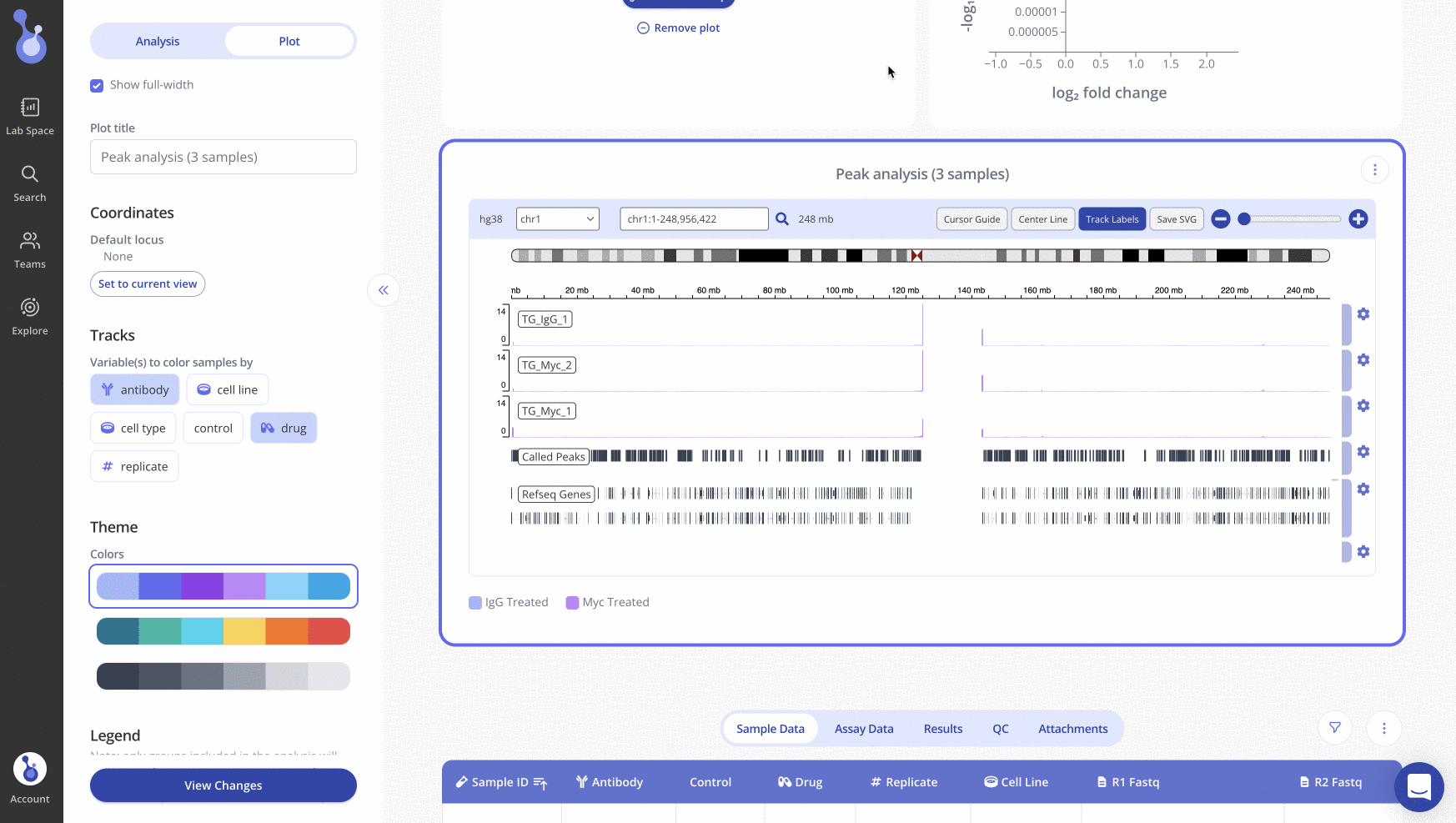The height and width of the screenshot is (823, 1456).
Task: Open the chat support widget
Action: (1418, 786)
